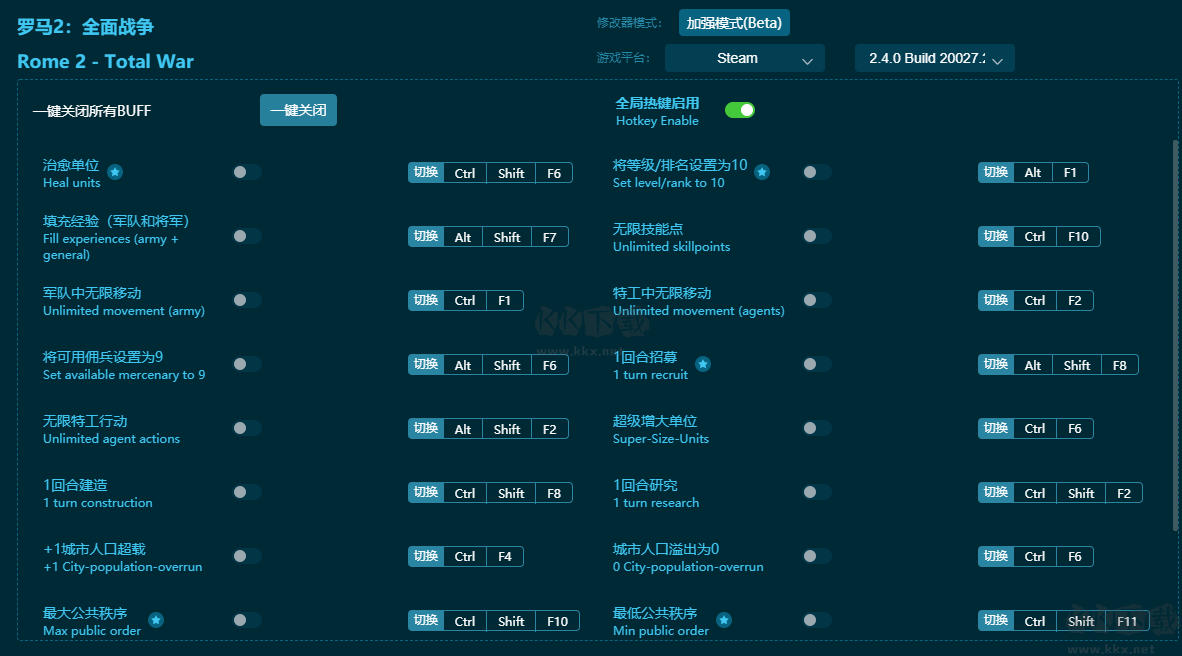
Task: Click 切换 button for Max public order
Action: click(x=426, y=621)
